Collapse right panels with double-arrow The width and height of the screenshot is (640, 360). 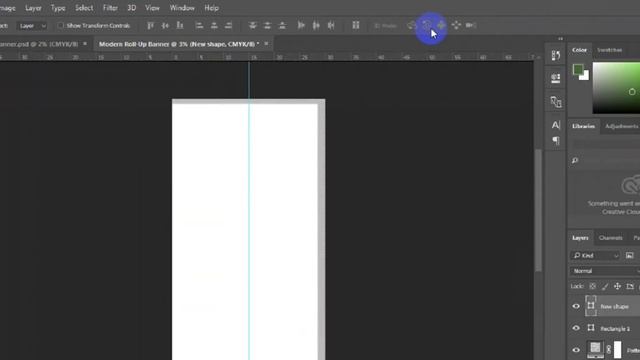[560, 38]
